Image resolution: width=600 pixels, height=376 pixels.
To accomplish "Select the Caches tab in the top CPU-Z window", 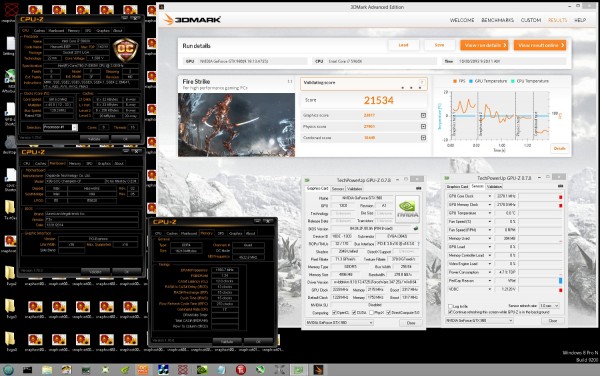I will [39, 31].
